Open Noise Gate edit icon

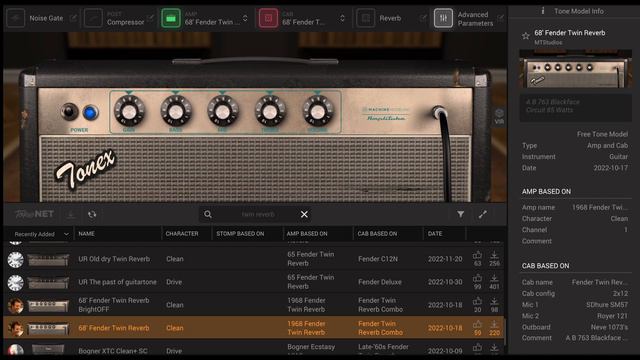pos(73,18)
